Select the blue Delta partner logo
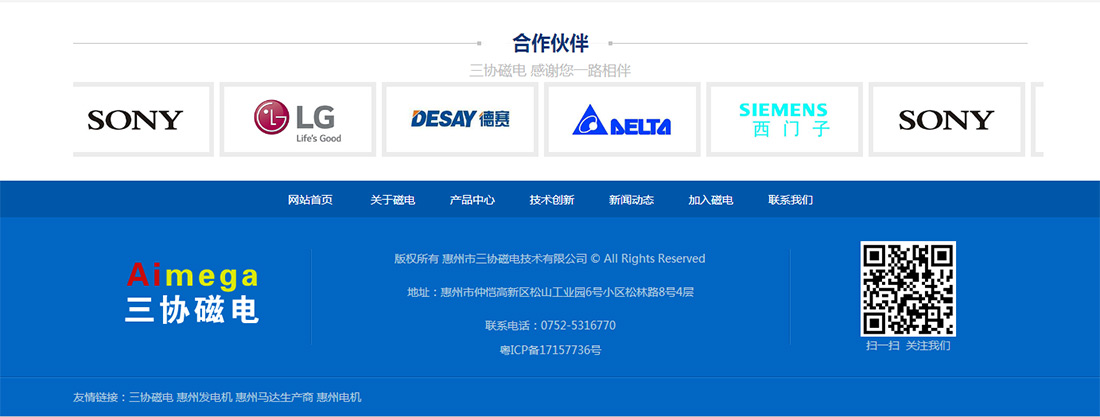This screenshot has width=1100, height=417. click(x=622, y=120)
